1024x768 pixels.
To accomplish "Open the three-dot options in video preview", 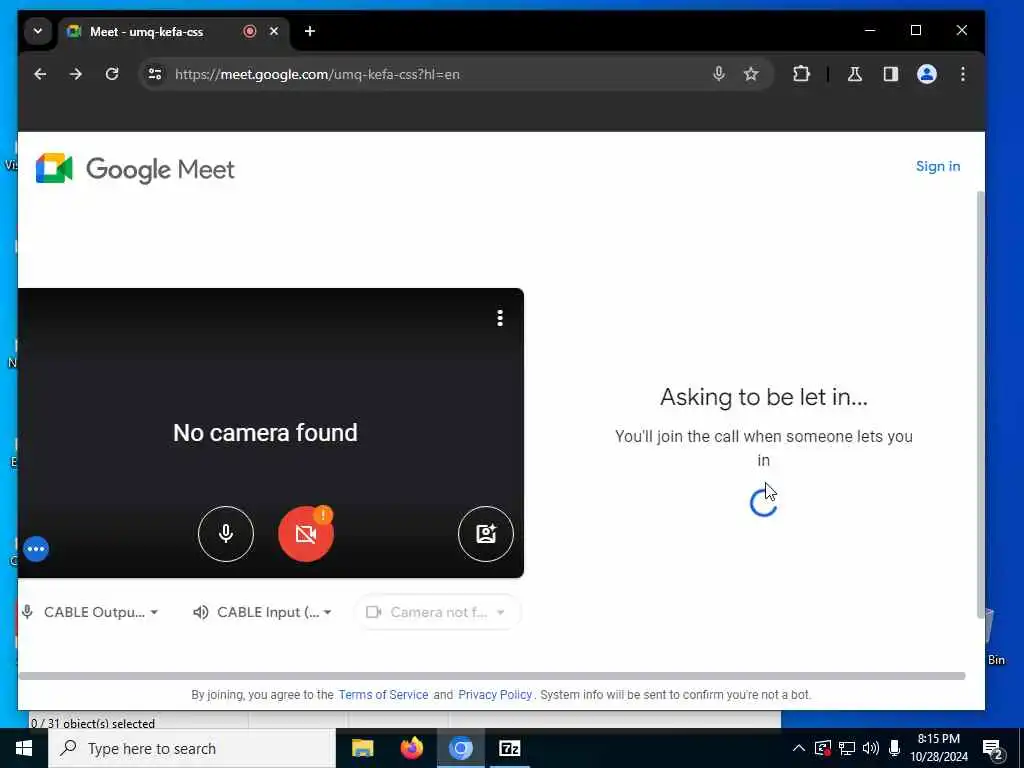I will coord(500,318).
